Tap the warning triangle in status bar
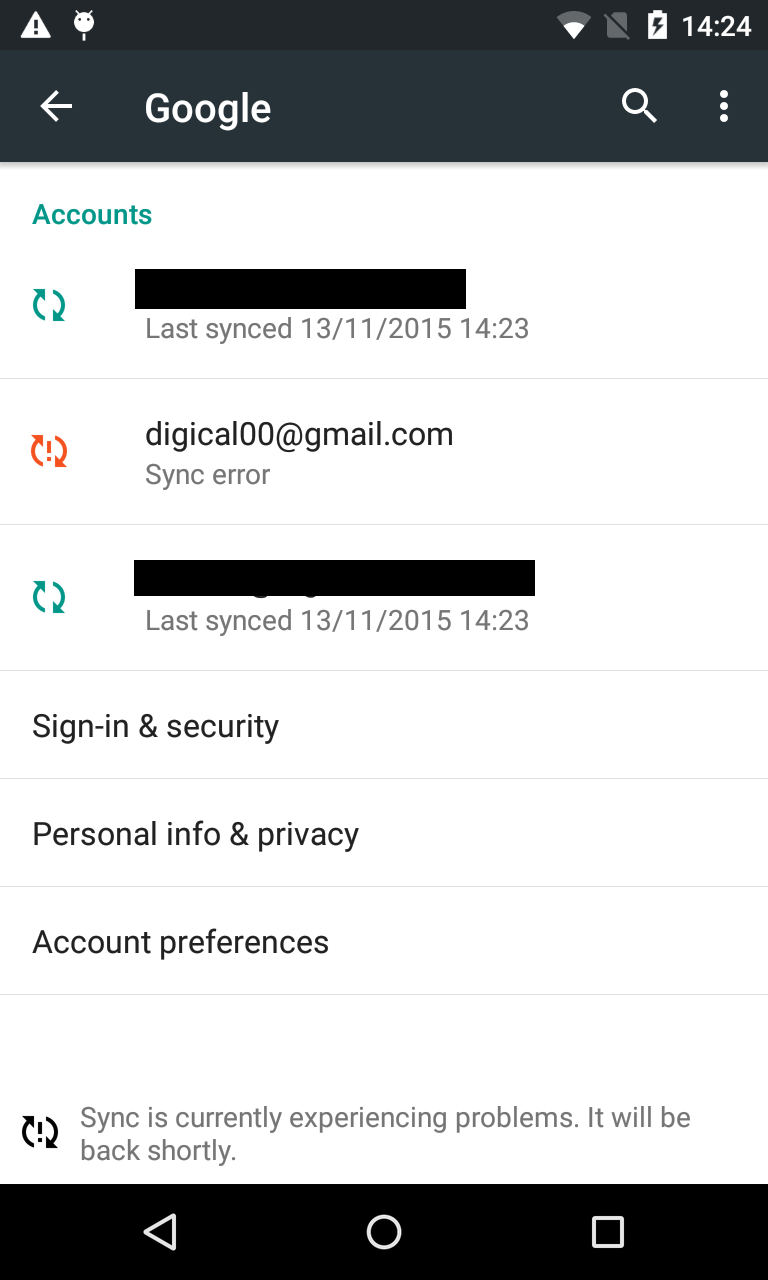Screen dimensions: 768x1280 click(36, 25)
